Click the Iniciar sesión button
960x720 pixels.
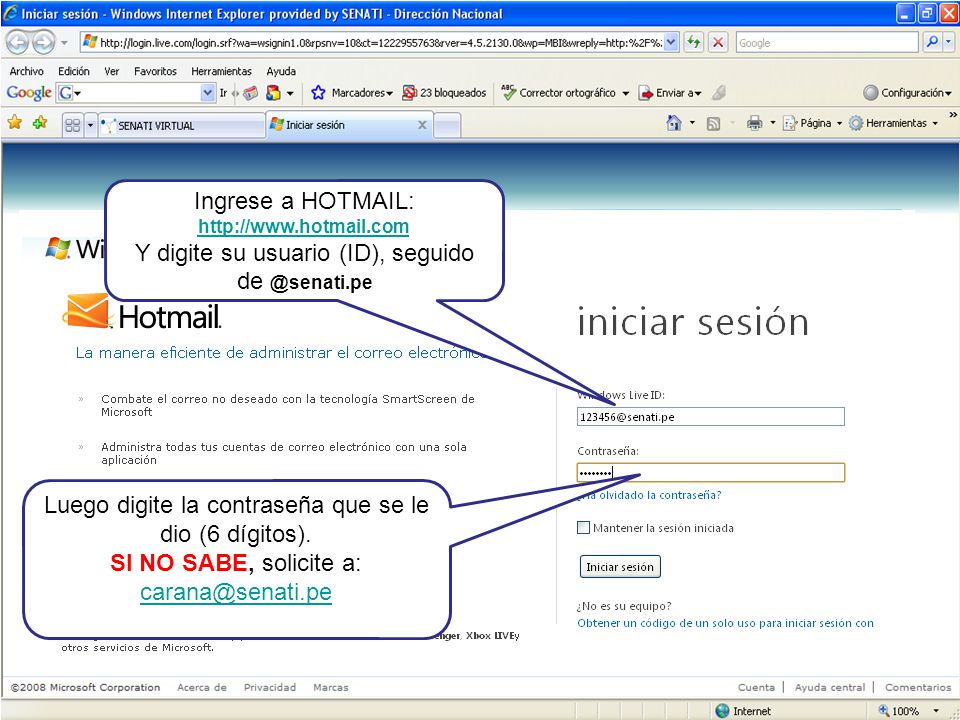[x=620, y=566]
